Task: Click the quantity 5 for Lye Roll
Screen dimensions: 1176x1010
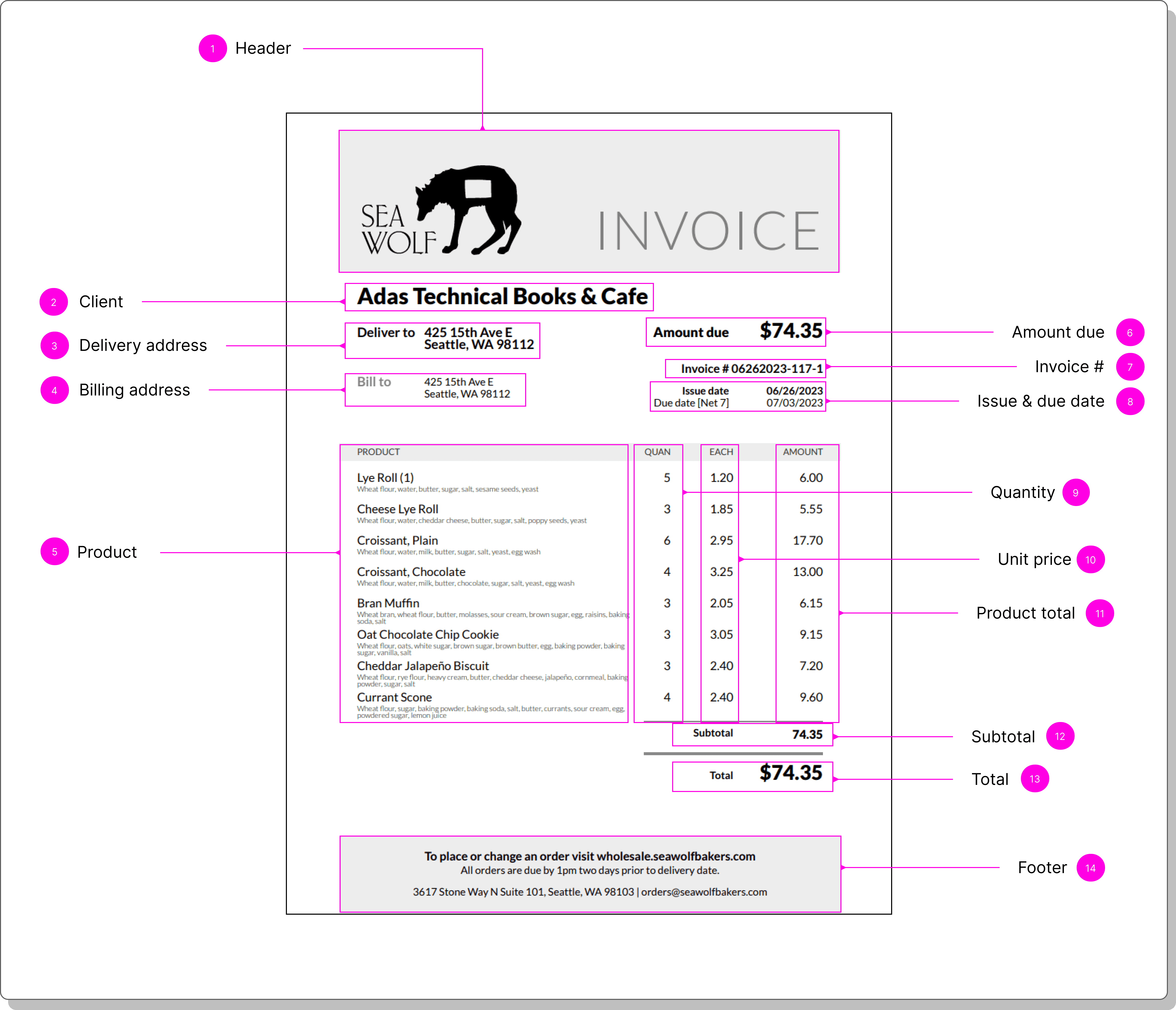Action: pyautogui.click(x=667, y=478)
